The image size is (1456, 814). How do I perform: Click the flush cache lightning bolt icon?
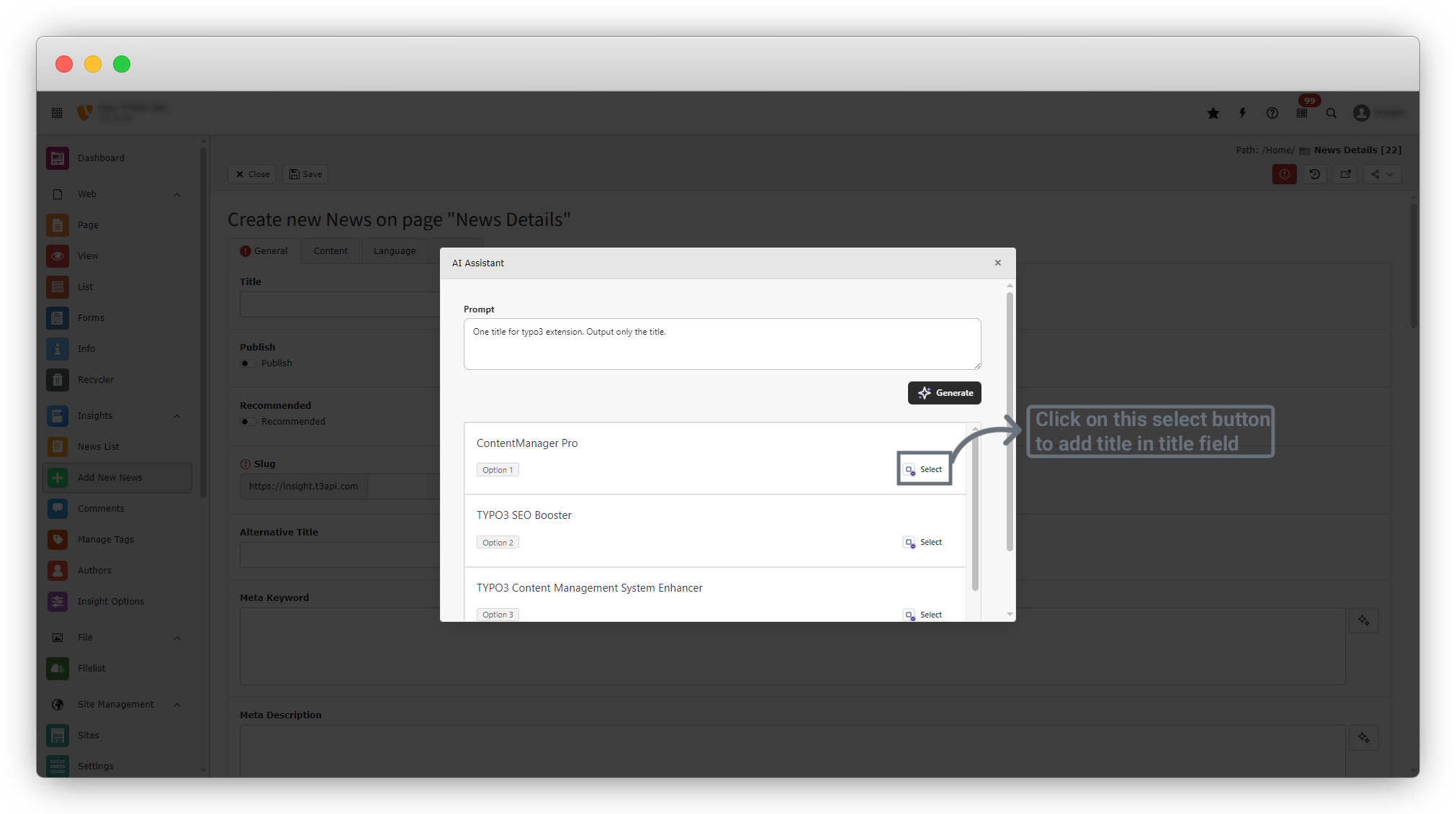coord(1243,113)
